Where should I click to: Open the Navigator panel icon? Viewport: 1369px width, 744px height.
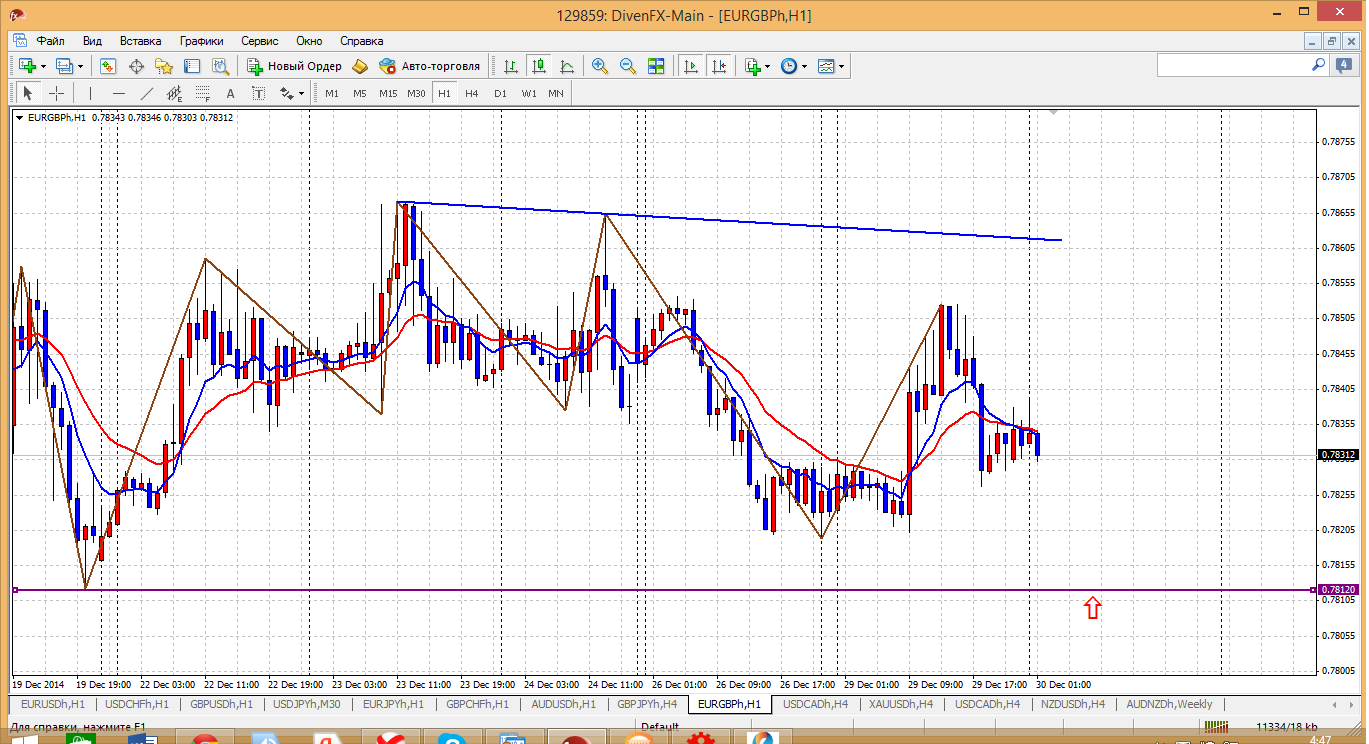164,66
